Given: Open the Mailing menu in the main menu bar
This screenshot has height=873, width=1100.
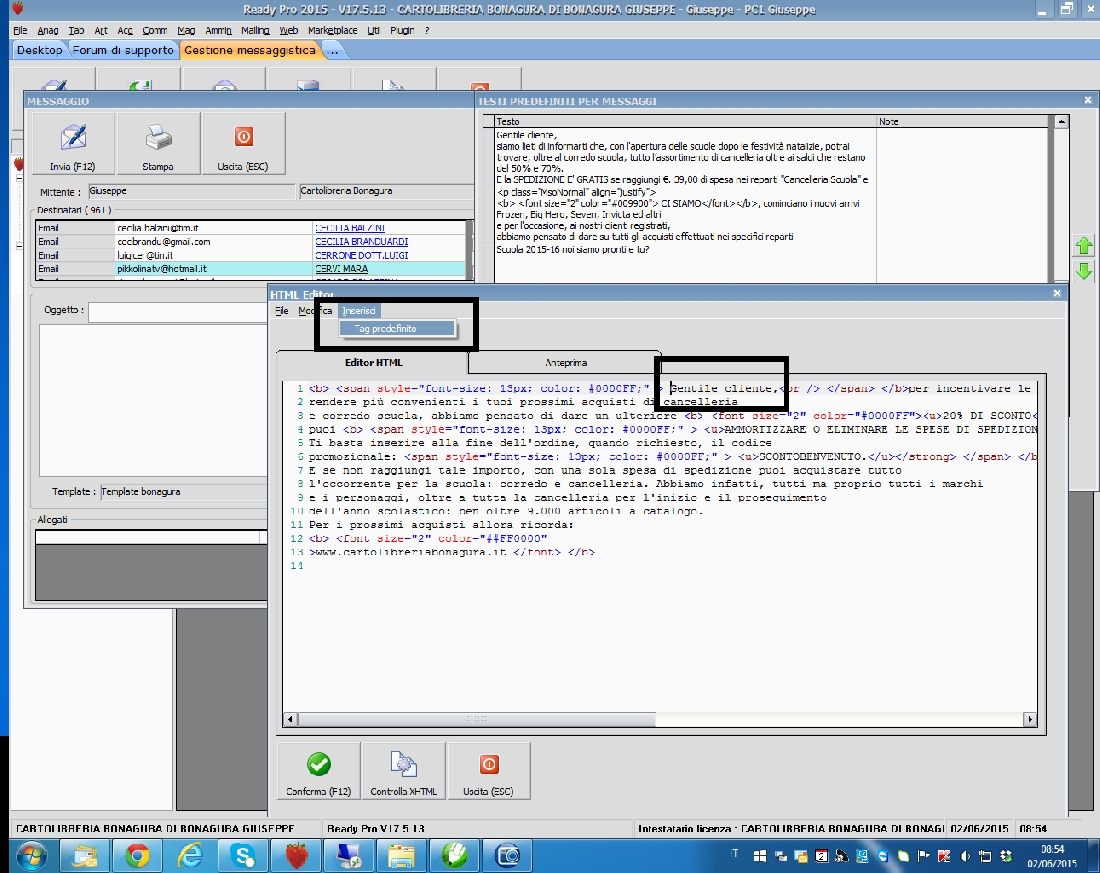Looking at the screenshot, I should coord(255,31).
